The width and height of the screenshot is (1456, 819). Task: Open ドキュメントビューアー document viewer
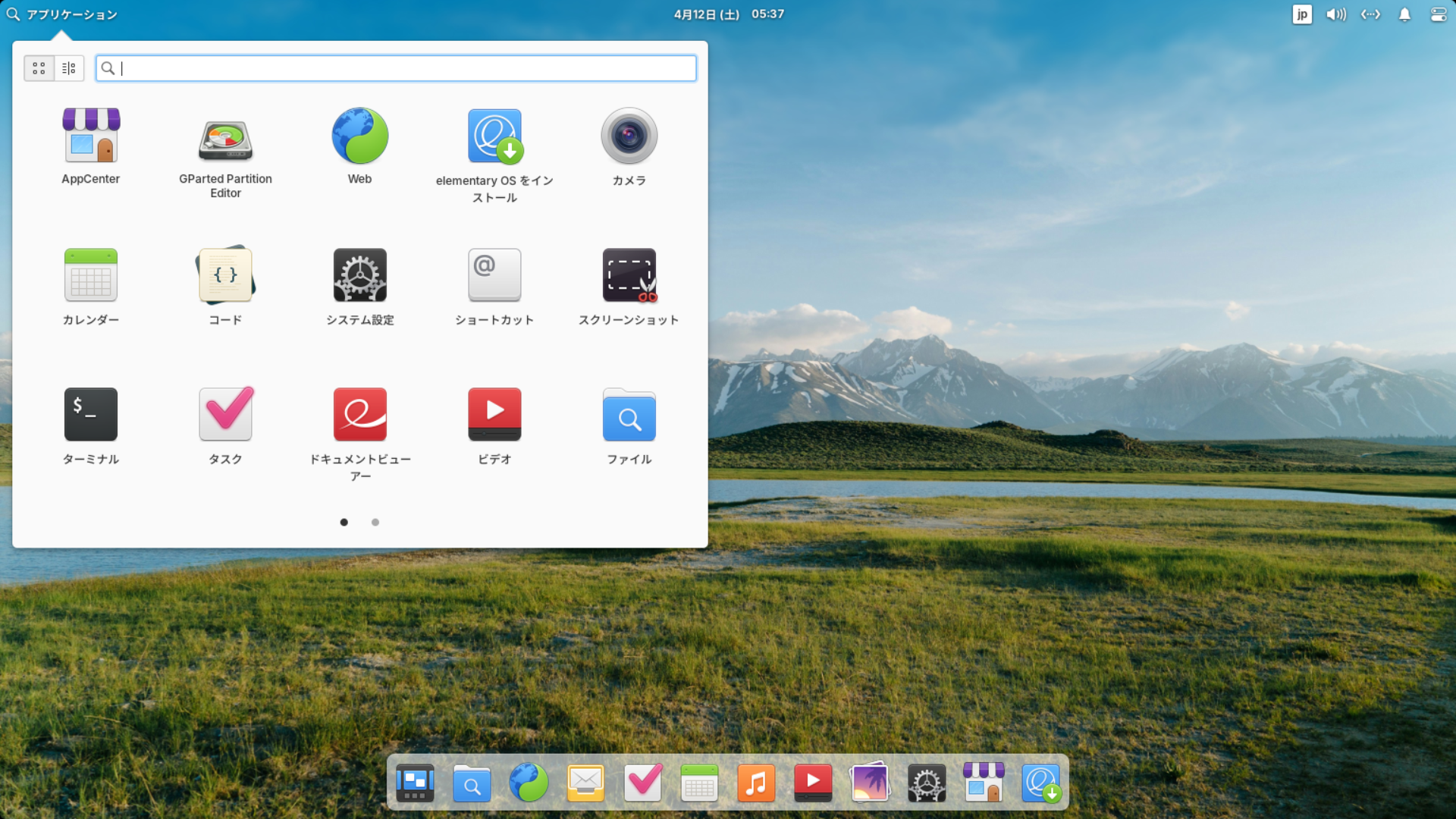[359, 415]
